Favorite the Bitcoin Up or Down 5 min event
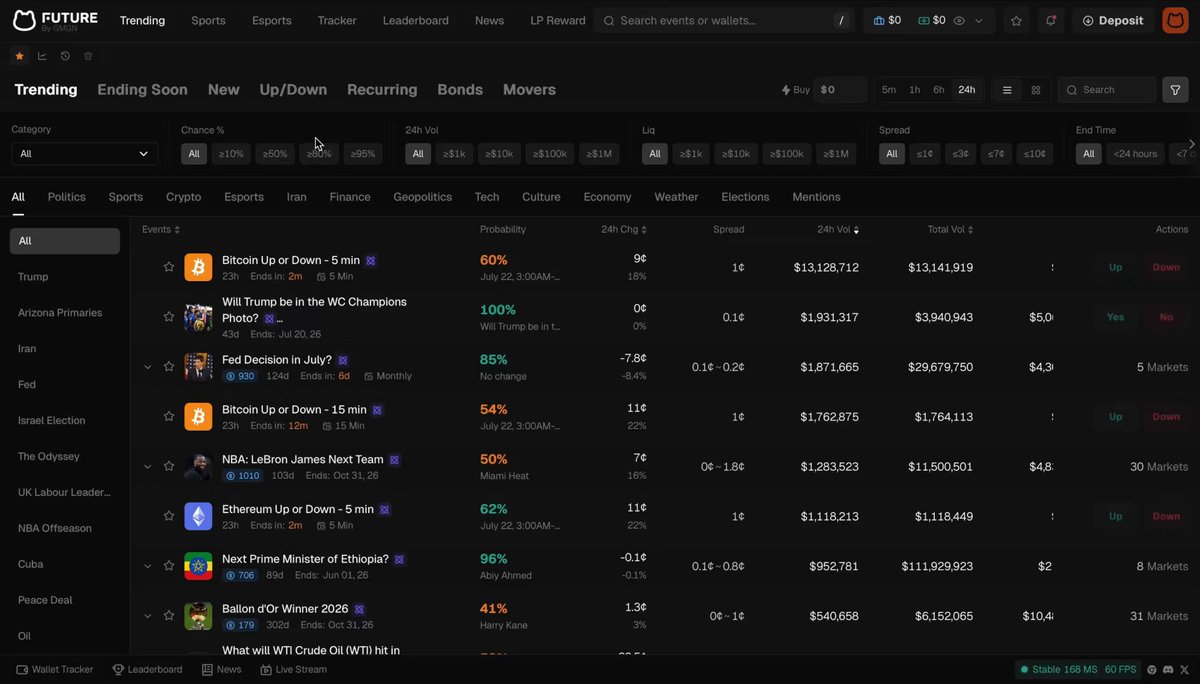 (x=169, y=267)
